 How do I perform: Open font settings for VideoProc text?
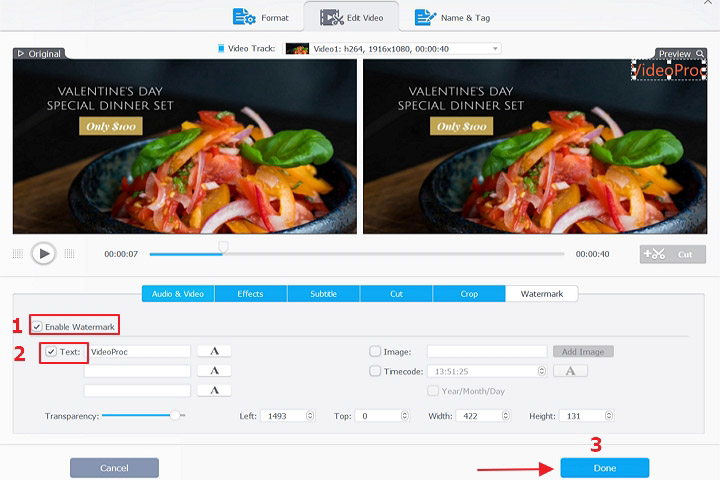point(214,351)
